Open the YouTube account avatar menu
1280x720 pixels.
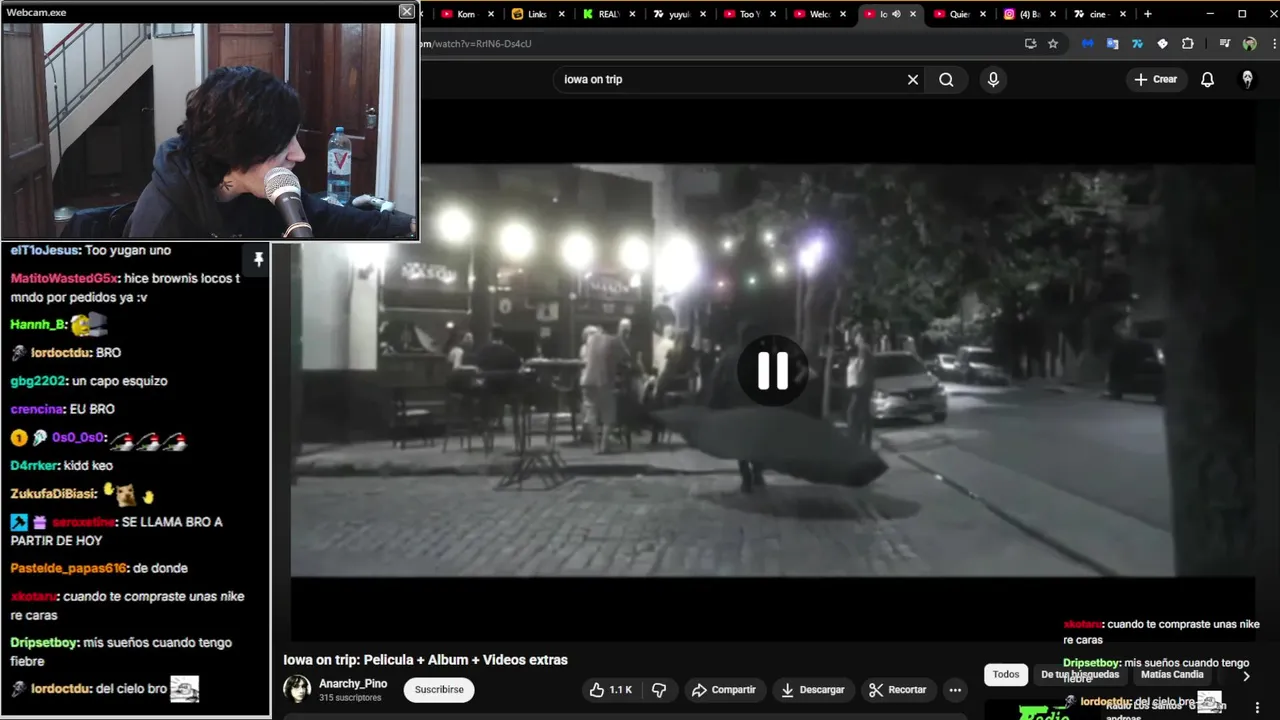[1247, 80]
